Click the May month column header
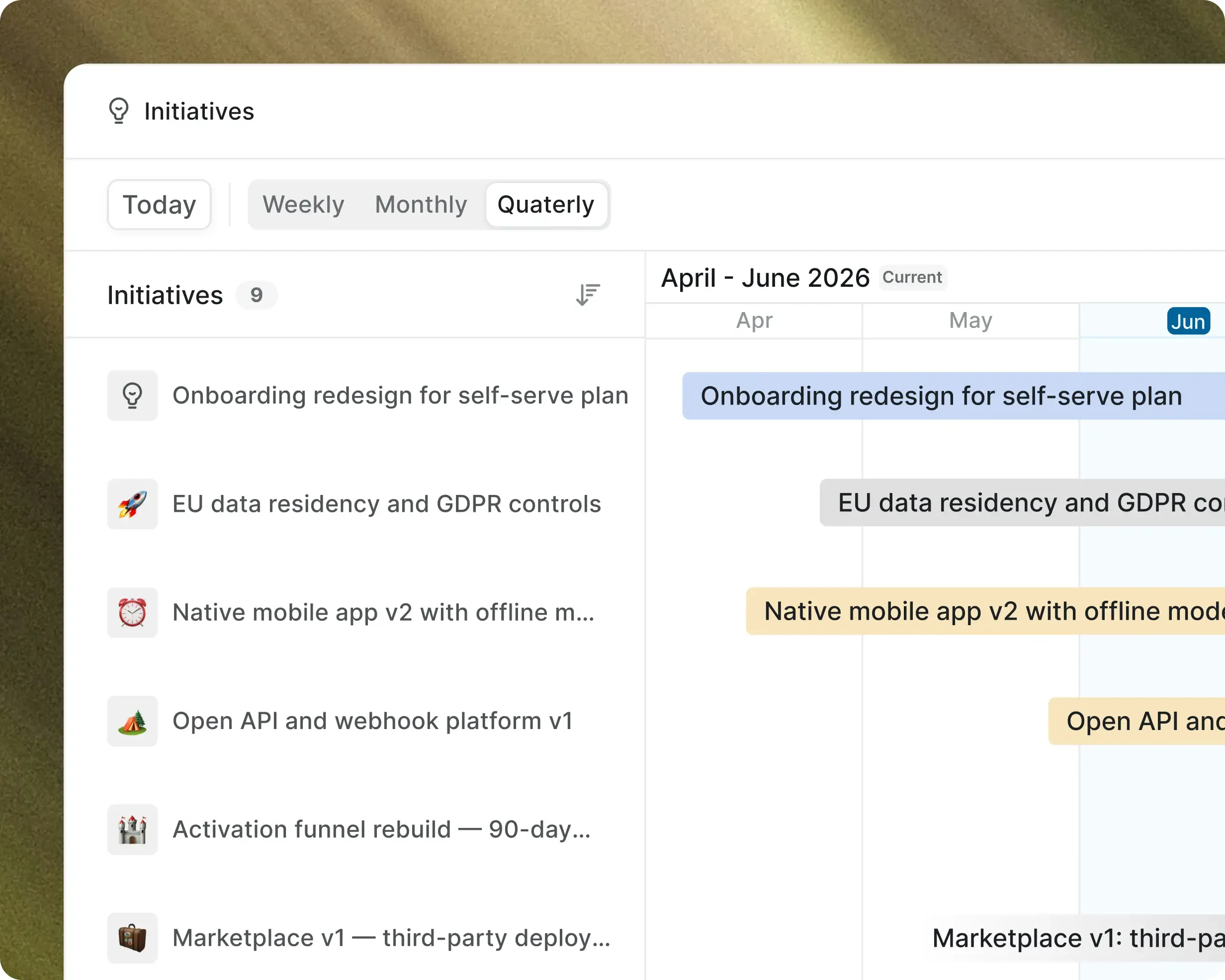The width and height of the screenshot is (1225, 980). tap(970, 321)
